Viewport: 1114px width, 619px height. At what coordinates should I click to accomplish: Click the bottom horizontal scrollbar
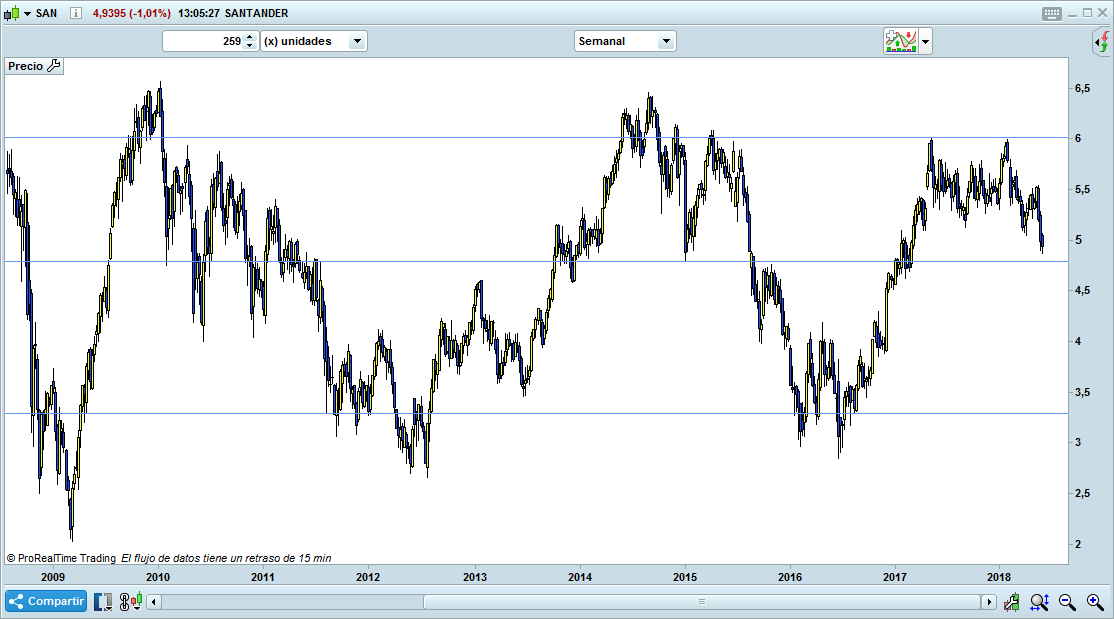[x=700, y=601]
